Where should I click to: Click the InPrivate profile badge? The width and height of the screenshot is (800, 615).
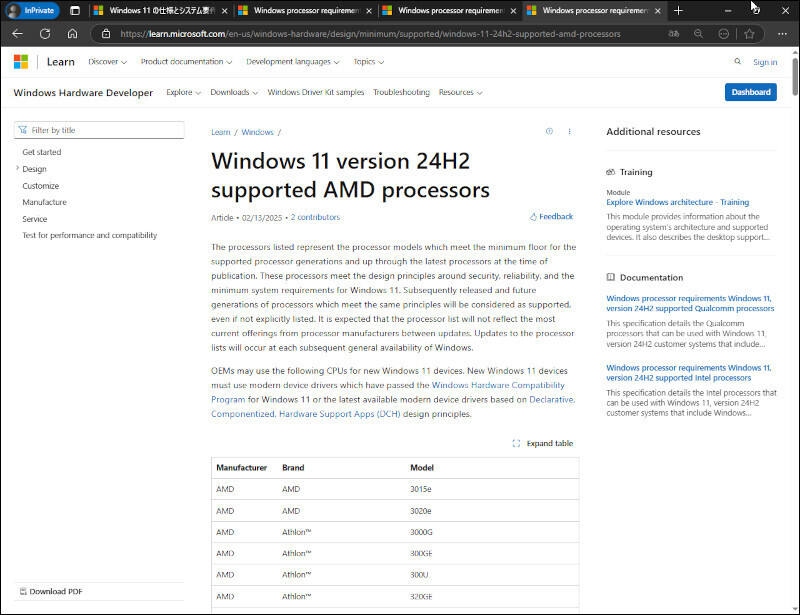(x=32, y=10)
